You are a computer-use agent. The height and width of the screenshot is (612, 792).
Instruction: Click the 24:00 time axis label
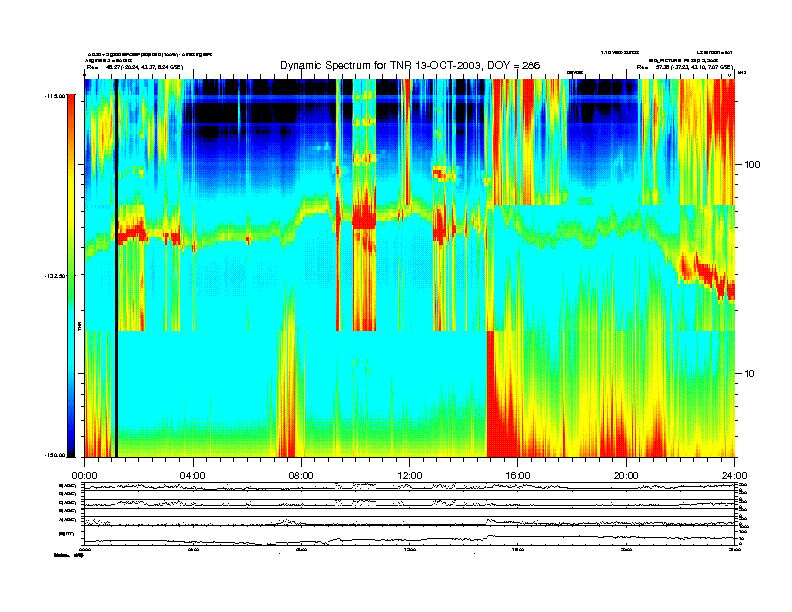(735, 476)
